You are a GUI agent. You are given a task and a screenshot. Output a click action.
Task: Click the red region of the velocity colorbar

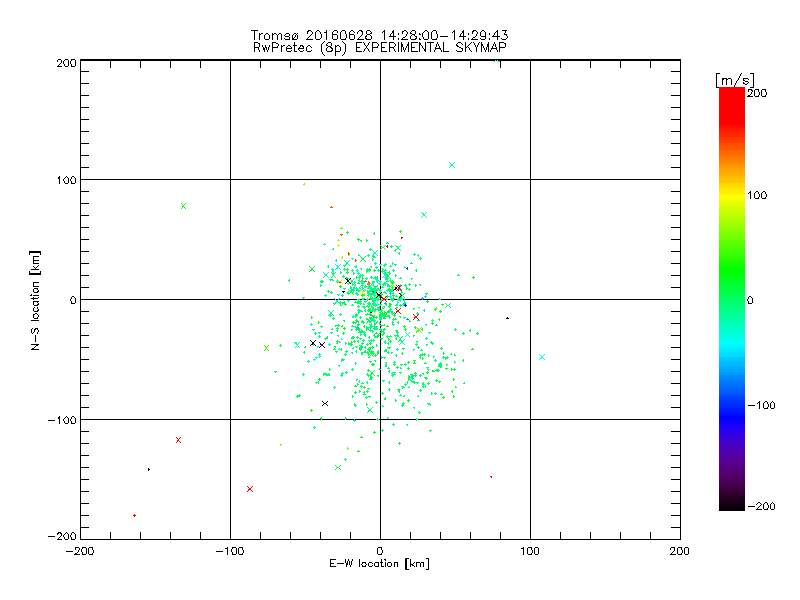pyautogui.click(x=732, y=105)
